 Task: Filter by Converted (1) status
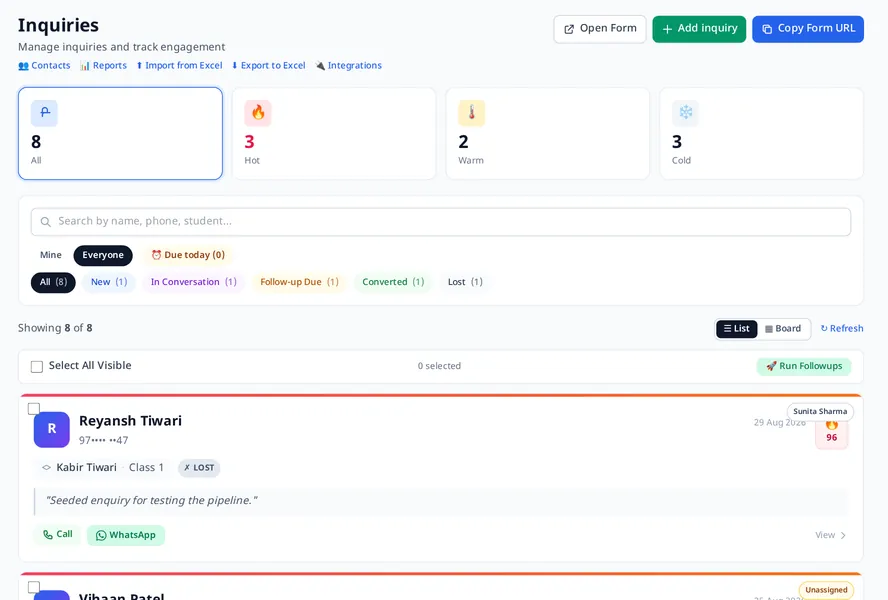click(x=393, y=282)
